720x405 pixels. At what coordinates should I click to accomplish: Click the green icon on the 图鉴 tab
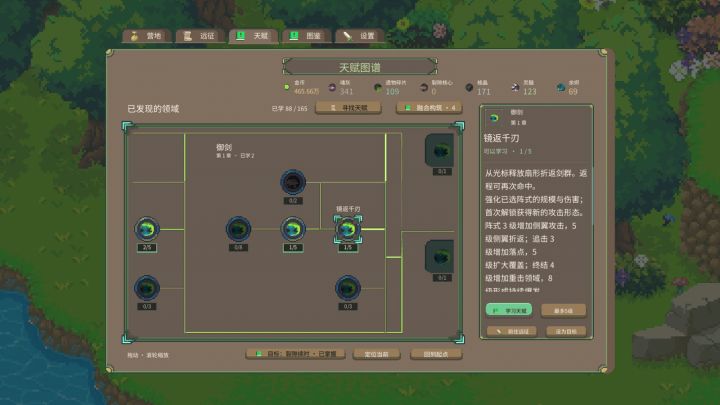tap(294, 36)
